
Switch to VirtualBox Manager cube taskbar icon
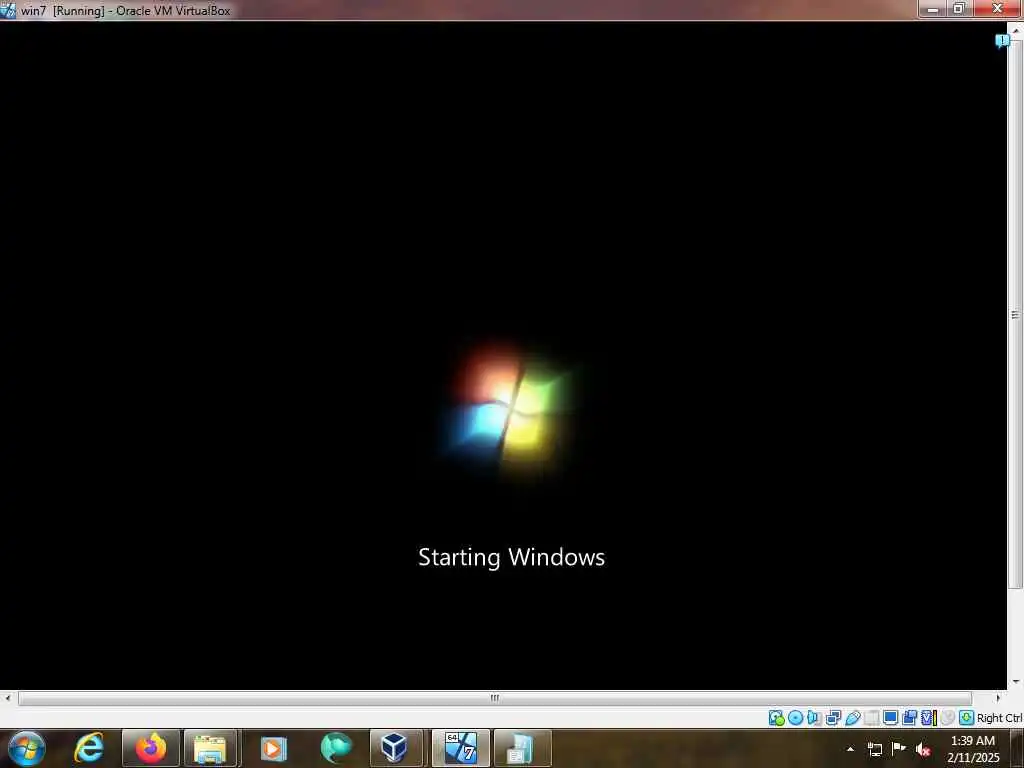coord(396,748)
